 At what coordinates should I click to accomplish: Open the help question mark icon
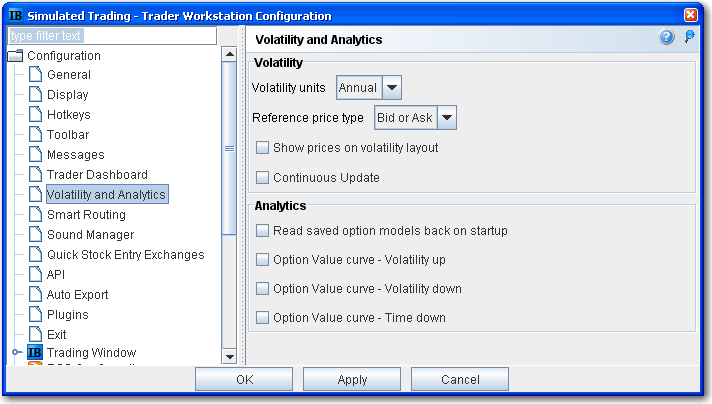[x=666, y=37]
